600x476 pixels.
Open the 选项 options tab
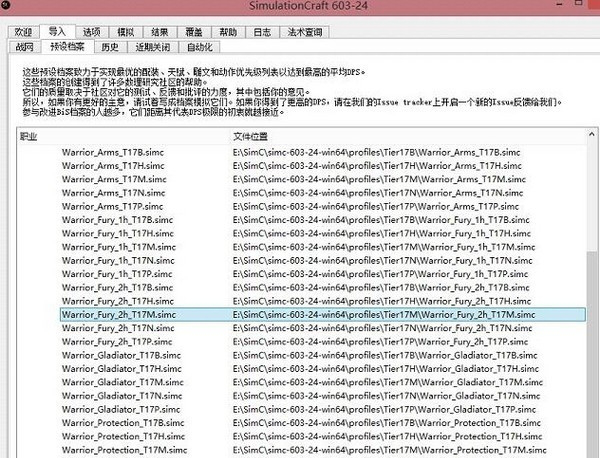(92, 32)
